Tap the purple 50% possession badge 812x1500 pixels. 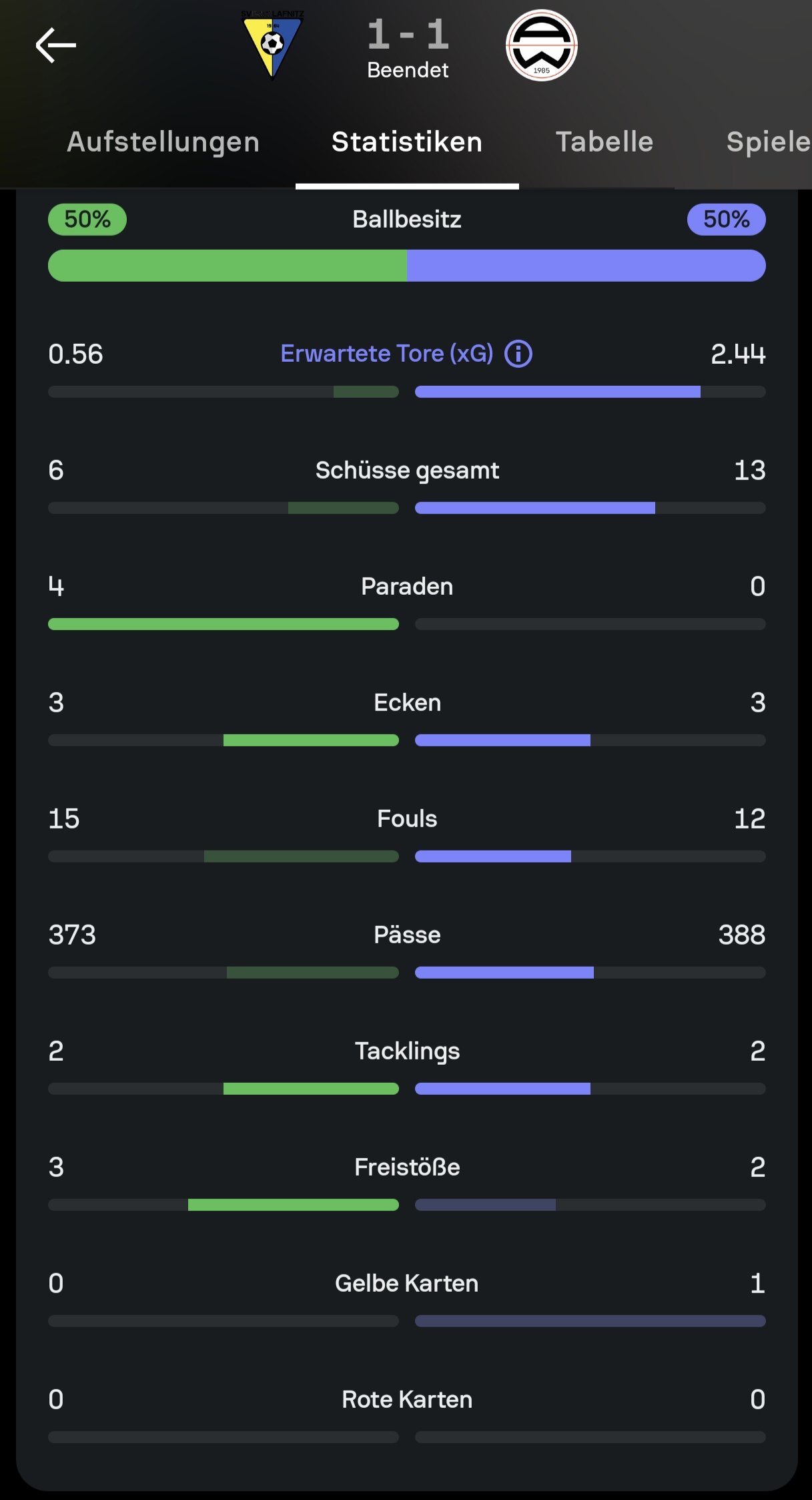click(x=727, y=220)
